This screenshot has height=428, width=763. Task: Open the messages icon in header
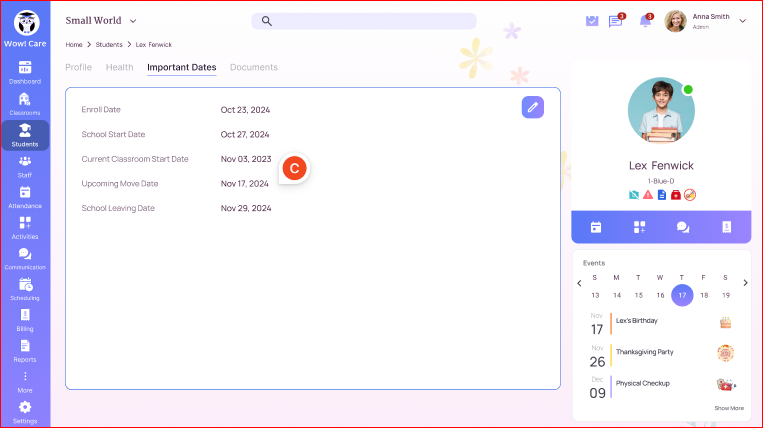pos(616,21)
